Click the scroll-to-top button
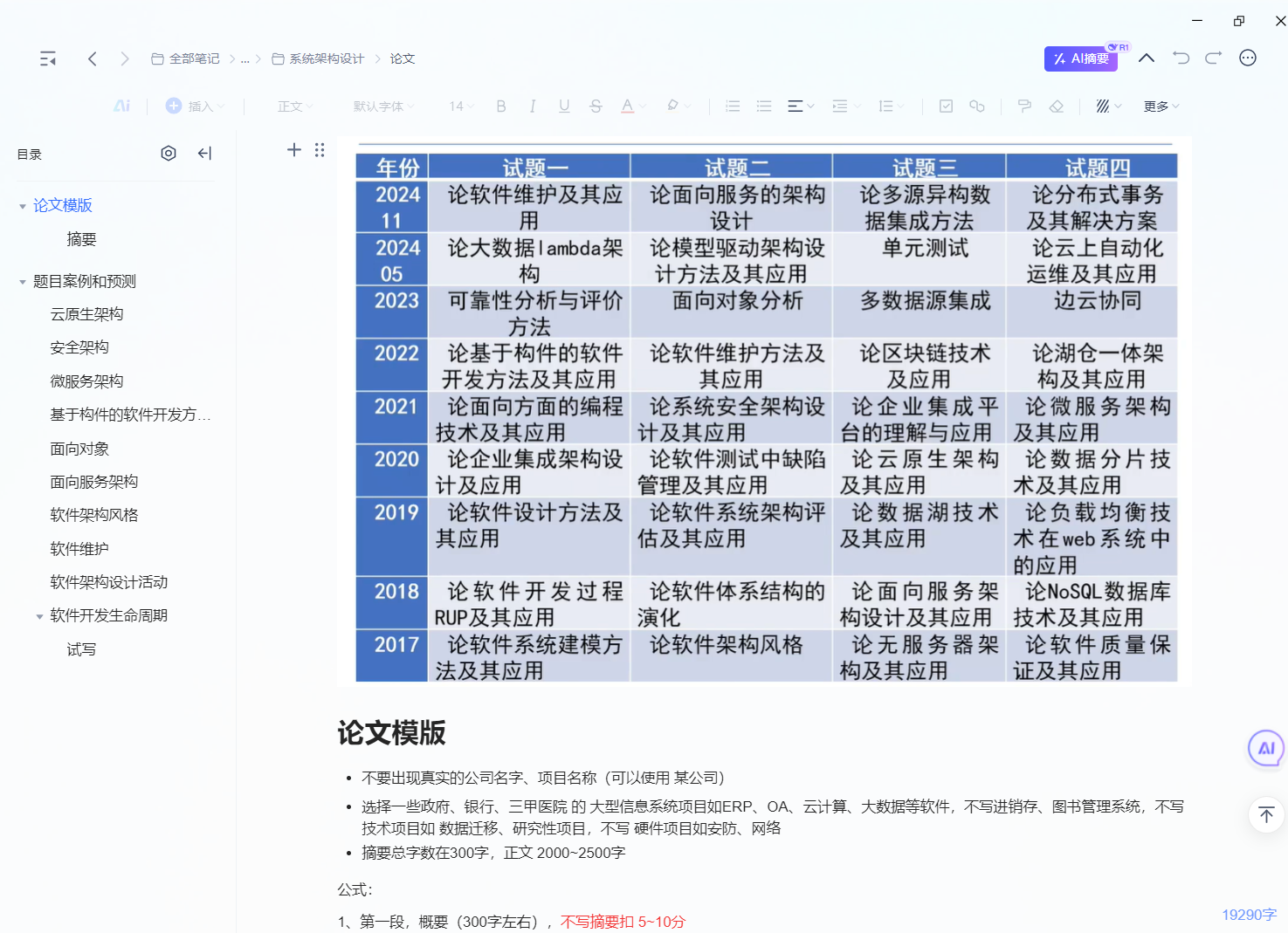Screen dimensions: 1288x933 pos(1266,814)
